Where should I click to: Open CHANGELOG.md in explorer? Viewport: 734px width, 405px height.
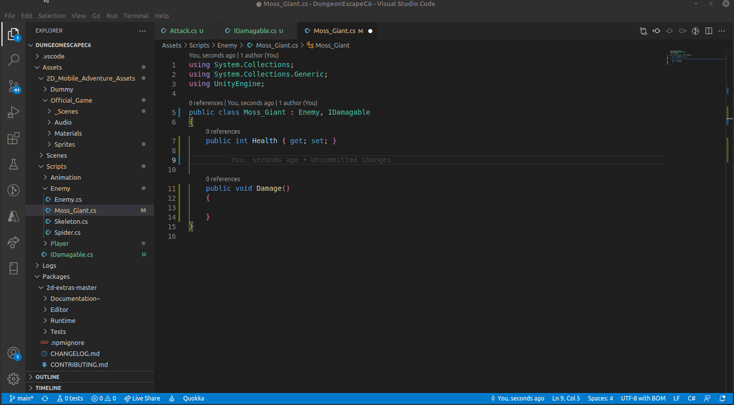pos(75,353)
